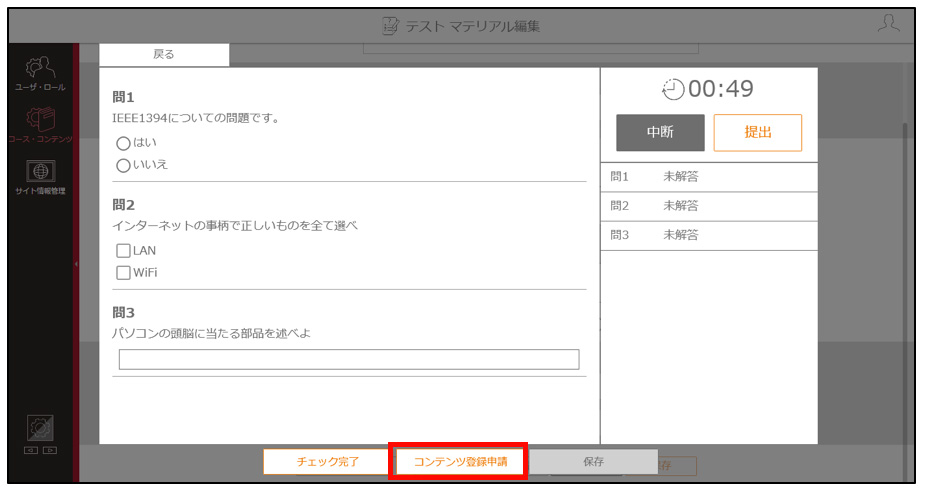Open the コース・コンテンツ sidebar icon
This screenshot has width=925, height=493.
(x=40, y=125)
